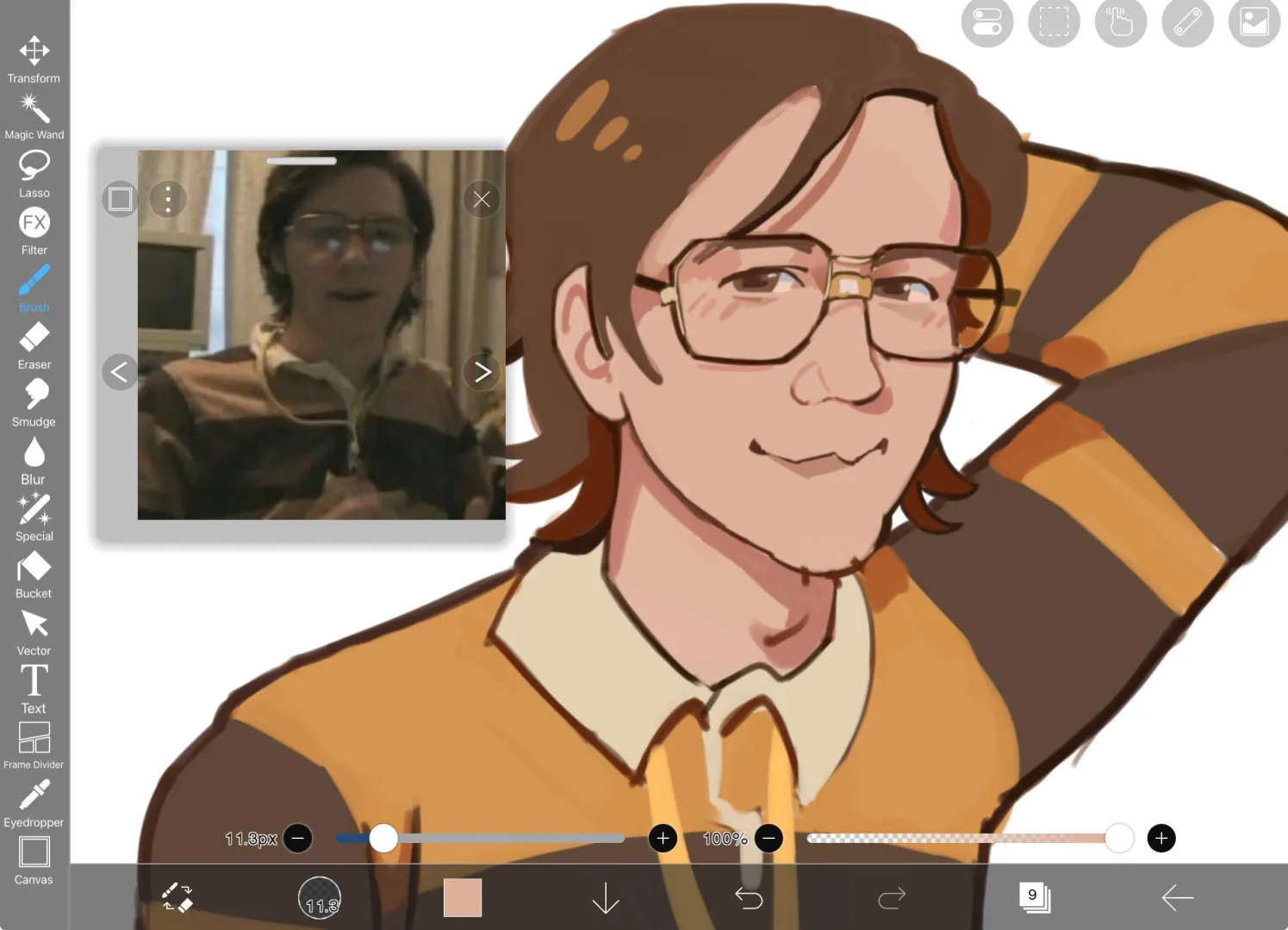Pick the Bucket fill tool

click(34, 566)
